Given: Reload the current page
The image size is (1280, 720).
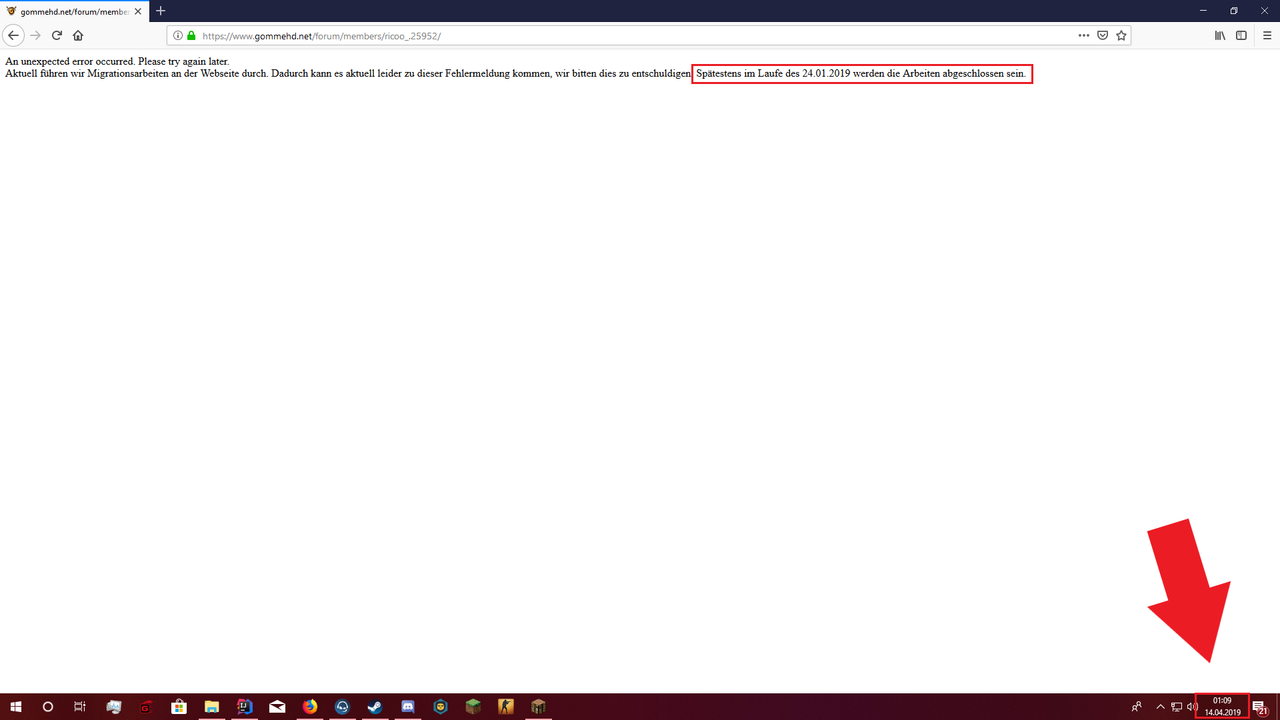Looking at the screenshot, I should [57, 35].
